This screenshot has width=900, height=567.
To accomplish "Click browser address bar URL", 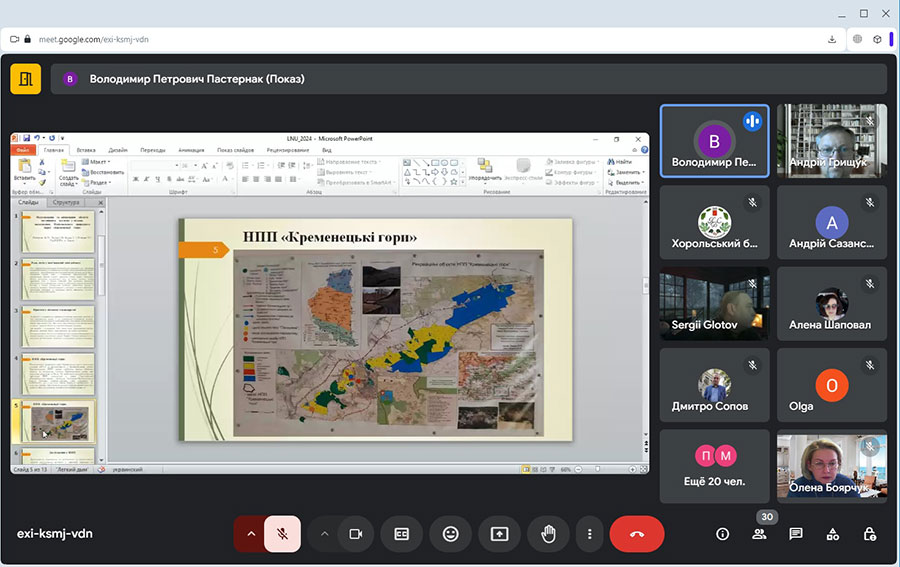I will (x=94, y=39).
